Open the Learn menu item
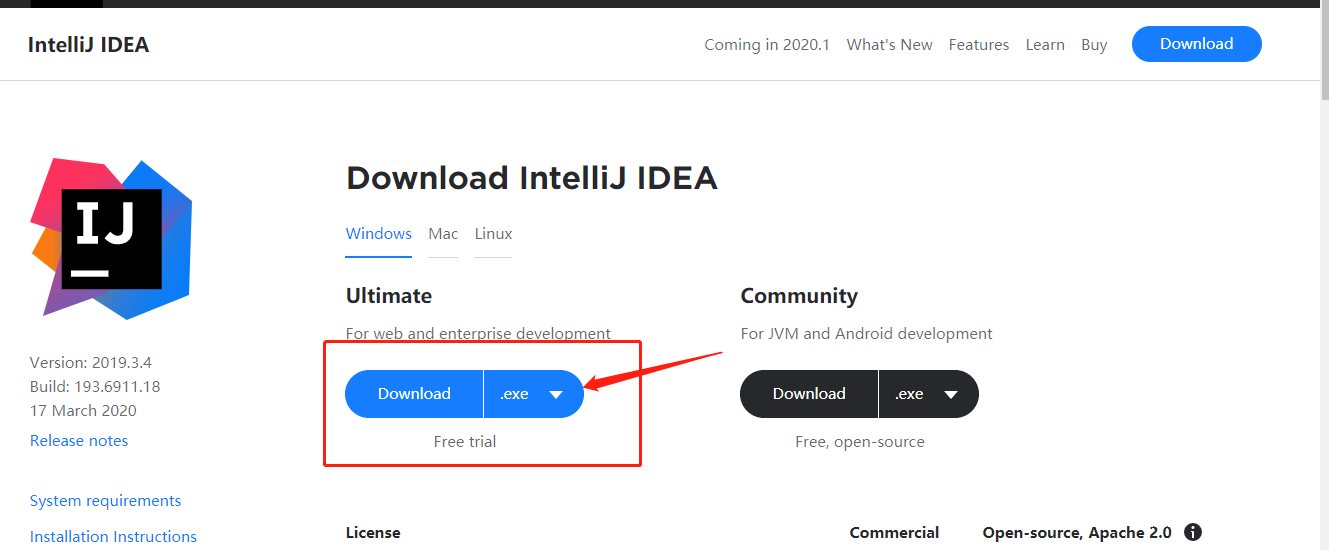This screenshot has height=550, width=1329. click(x=1045, y=45)
